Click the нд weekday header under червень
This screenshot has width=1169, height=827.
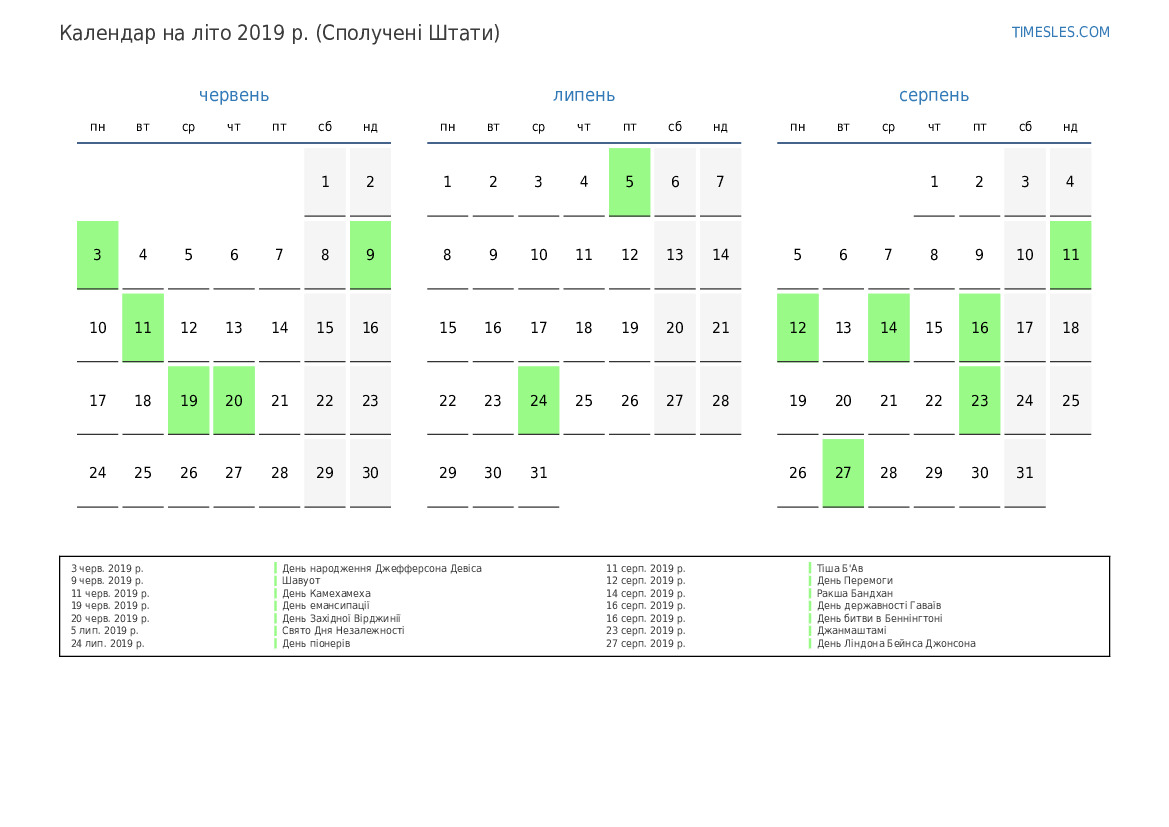coord(371,127)
